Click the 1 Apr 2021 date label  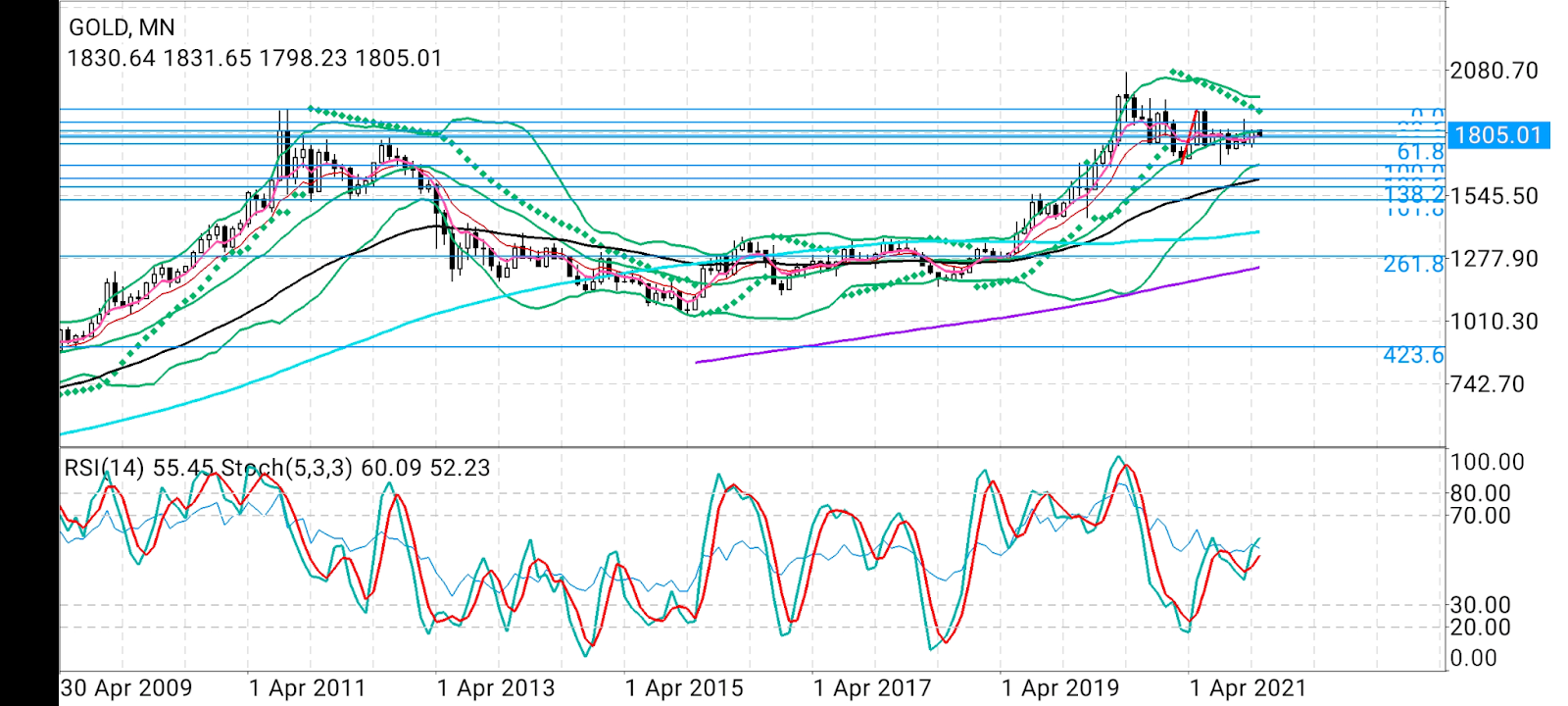pyautogui.click(x=1249, y=688)
